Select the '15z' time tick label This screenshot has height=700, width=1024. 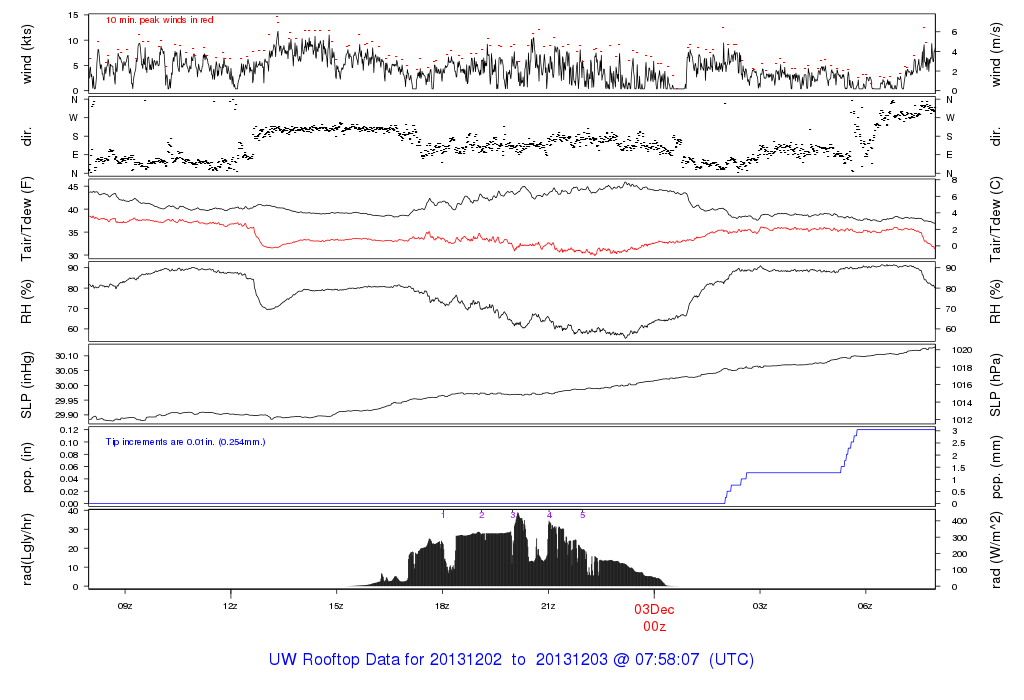(x=336, y=606)
